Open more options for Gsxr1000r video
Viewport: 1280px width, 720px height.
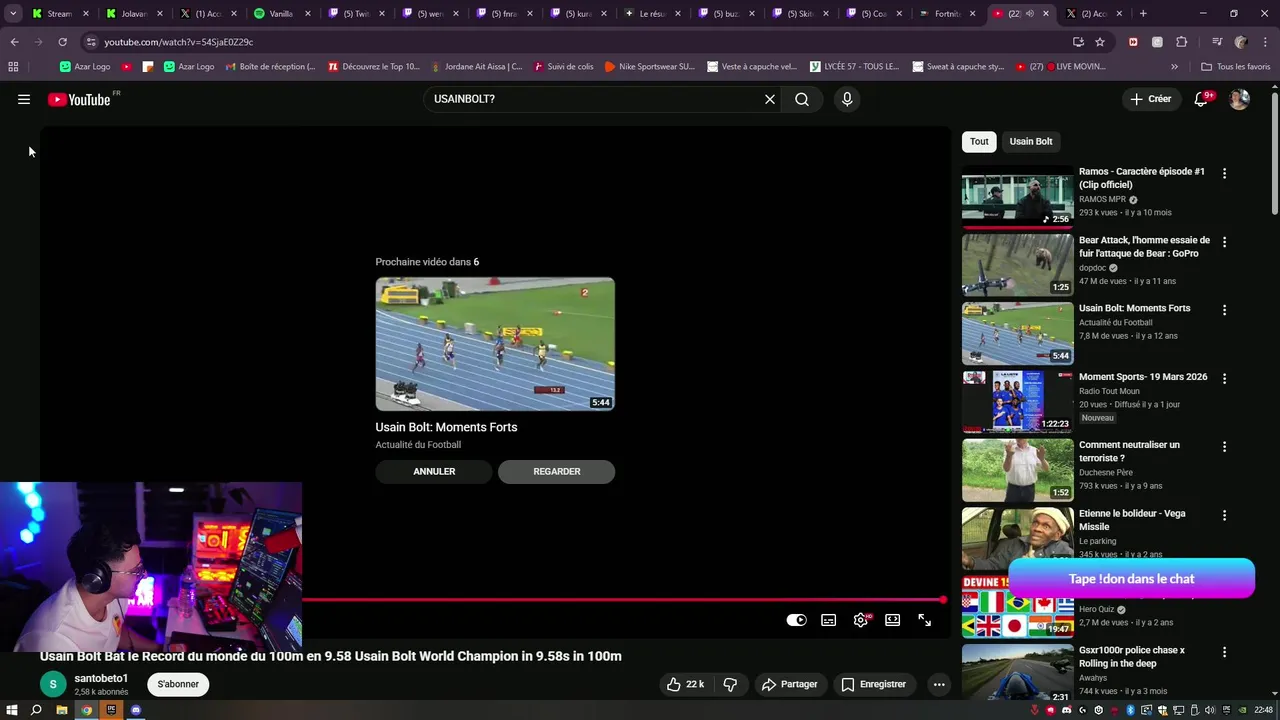coord(1224,652)
